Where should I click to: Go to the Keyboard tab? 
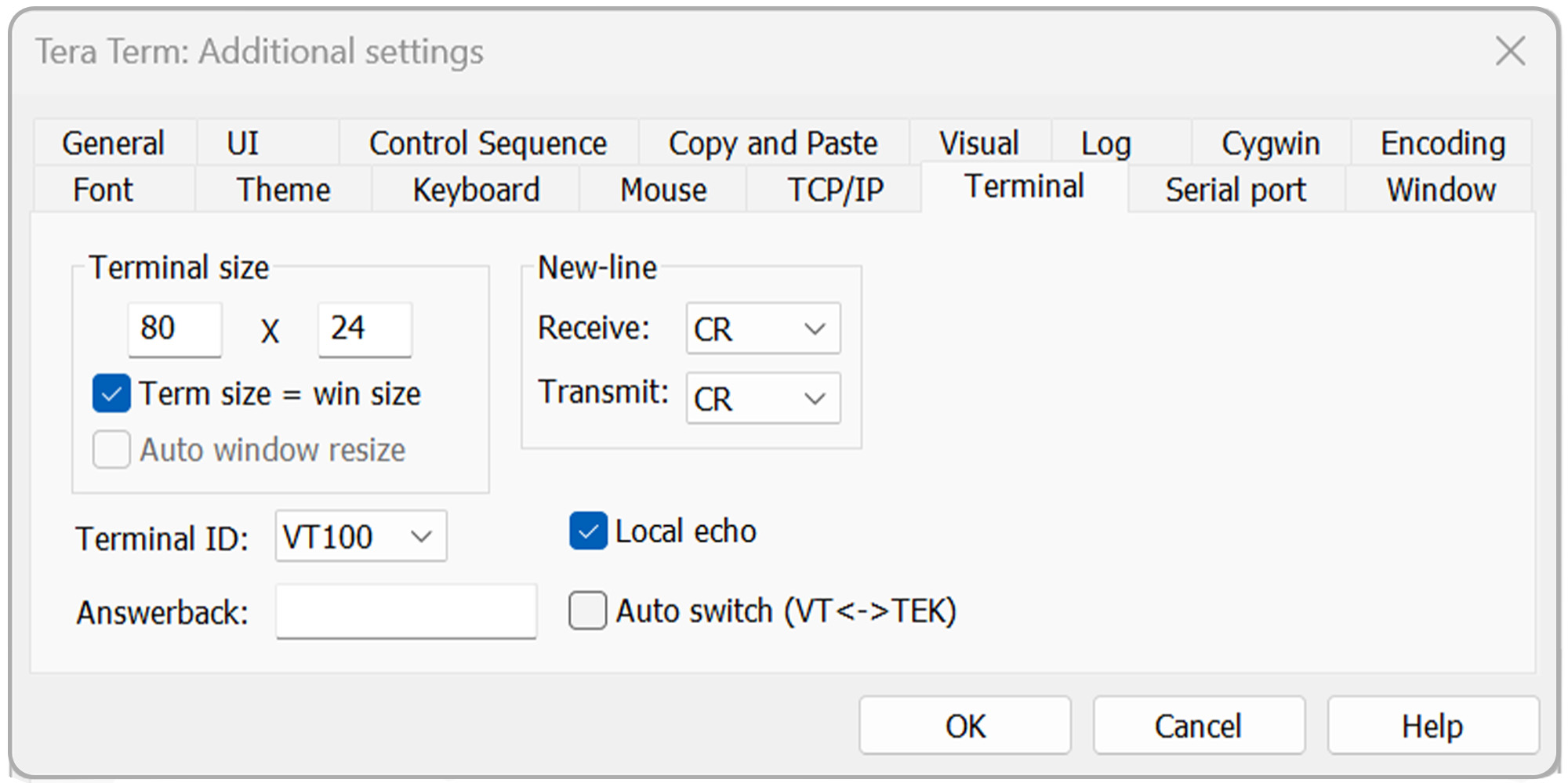tap(476, 189)
